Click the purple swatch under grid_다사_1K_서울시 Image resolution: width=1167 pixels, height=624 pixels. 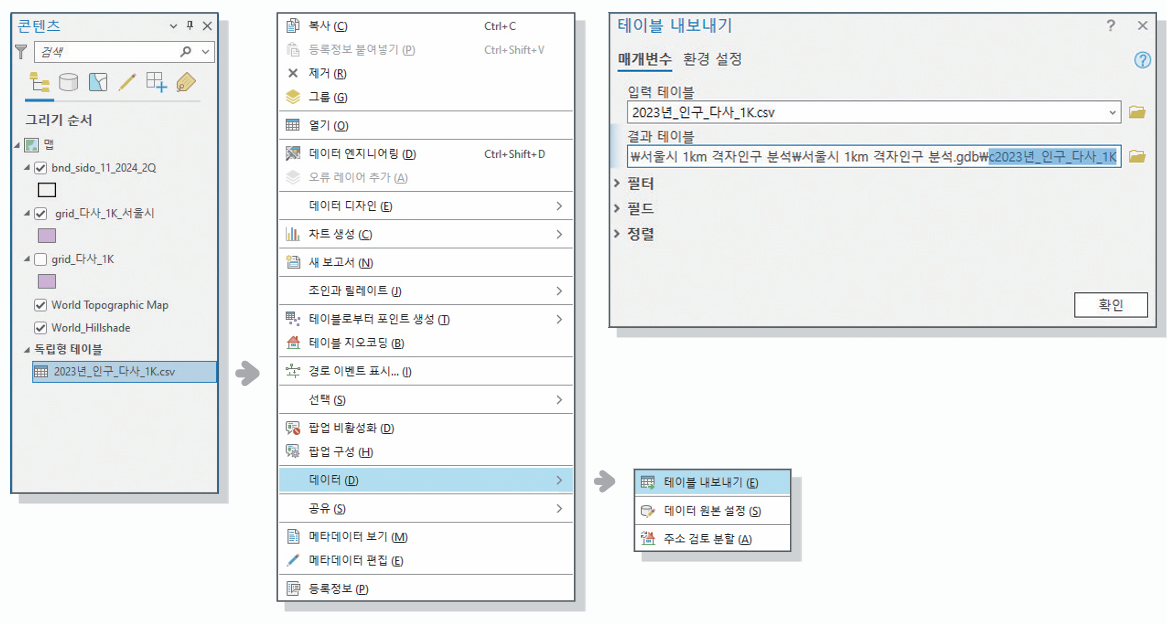[x=47, y=235]
